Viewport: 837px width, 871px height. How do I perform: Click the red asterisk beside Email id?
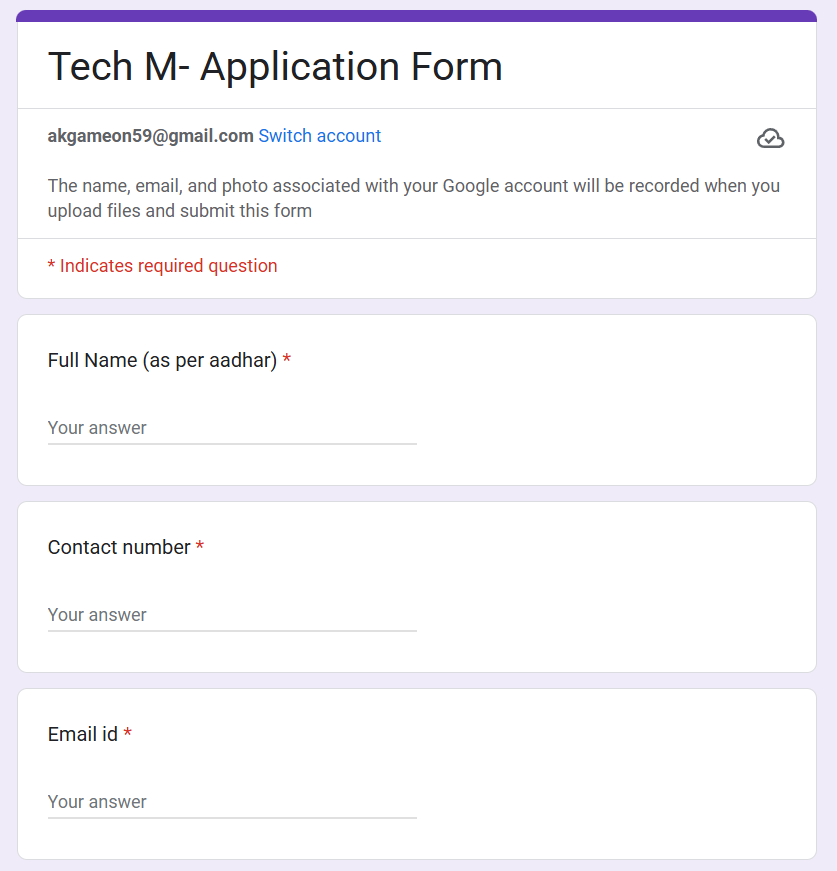point(128,734)
